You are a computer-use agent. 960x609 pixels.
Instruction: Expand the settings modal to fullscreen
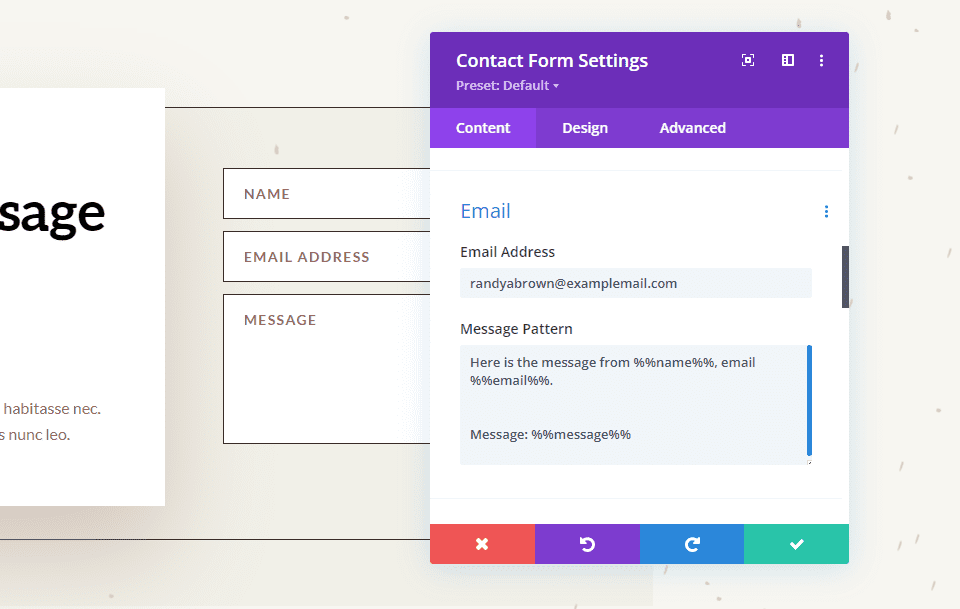point(747,60)
